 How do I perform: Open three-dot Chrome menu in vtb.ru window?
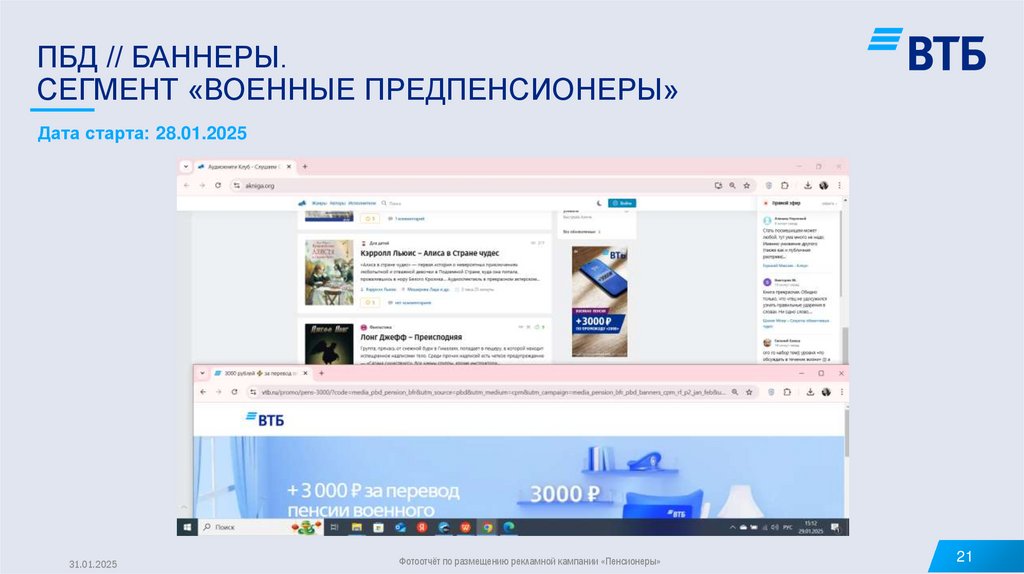(x=842, y=392)
